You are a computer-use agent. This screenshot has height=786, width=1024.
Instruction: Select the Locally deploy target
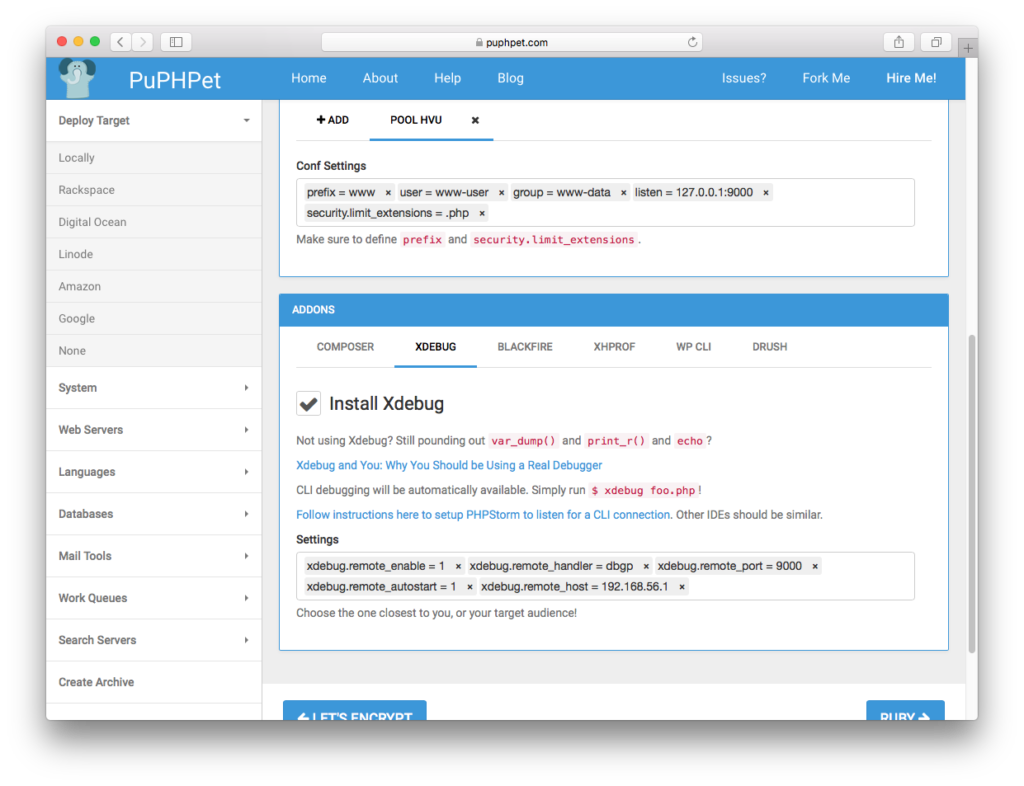point(154,158)
